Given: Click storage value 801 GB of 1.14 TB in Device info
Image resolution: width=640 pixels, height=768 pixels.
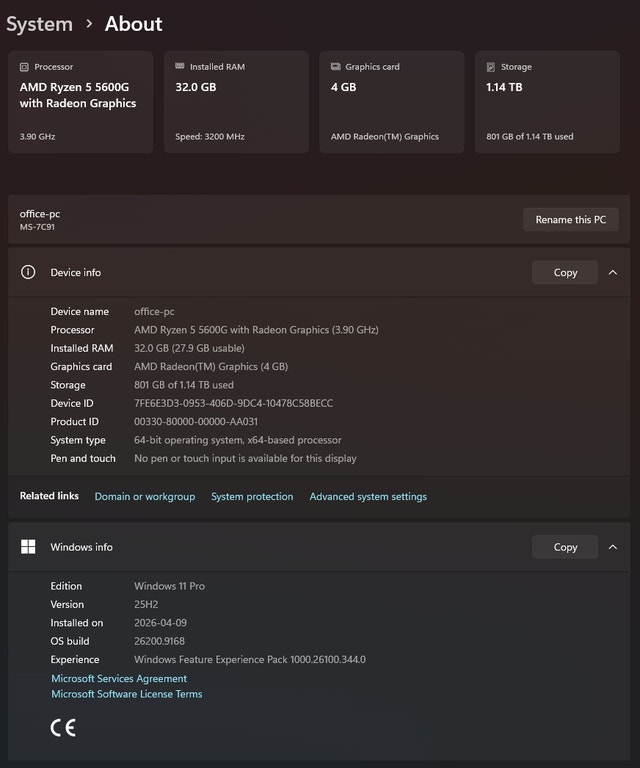Looking at the screenshot, I should [x=184, y=385].
